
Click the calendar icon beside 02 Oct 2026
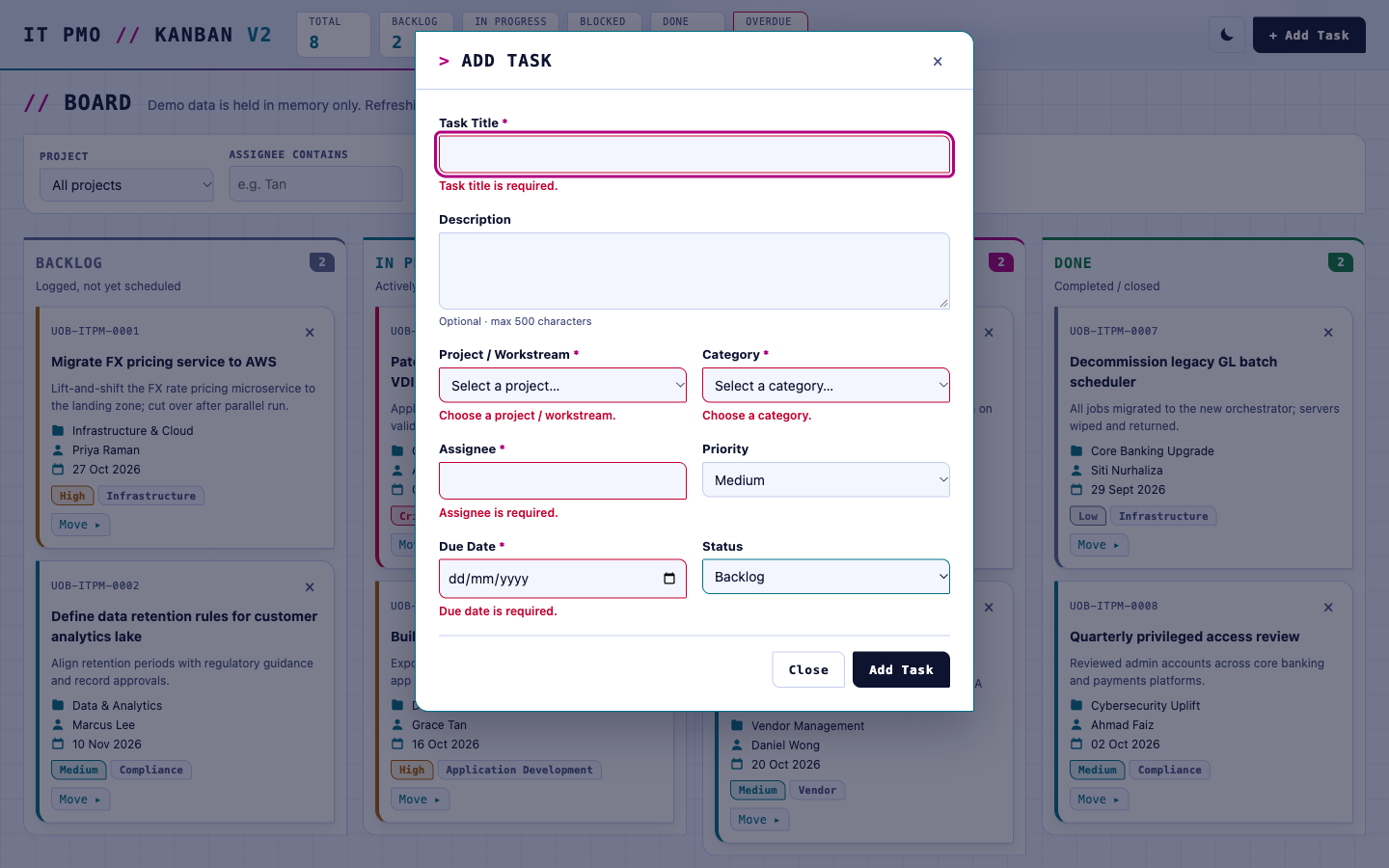click(x=1076, y=745)
